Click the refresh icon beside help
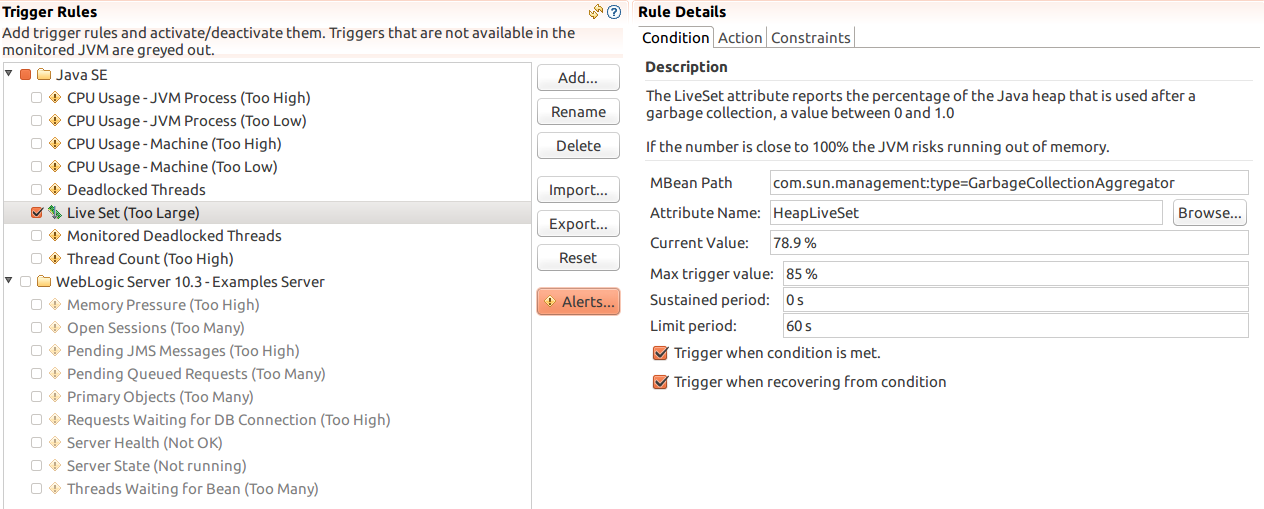This screenshot has width=1264, height=509. [x=596, y=12]
